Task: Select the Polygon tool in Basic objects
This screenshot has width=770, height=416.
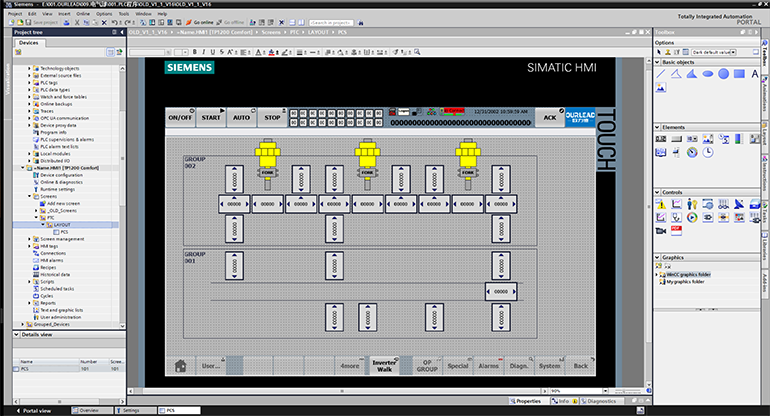Action: [692, 74]
